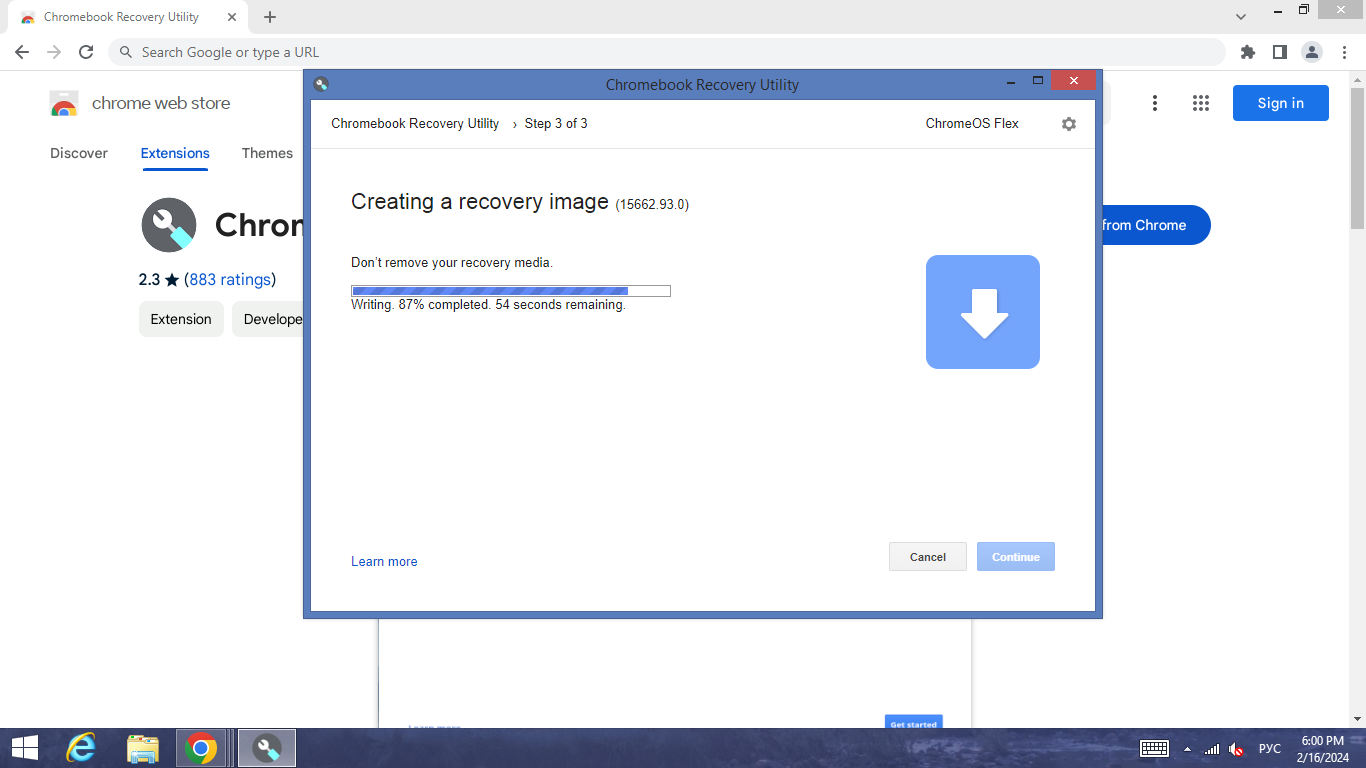Click the large blue download arrow icon
Screen dimensions: 1366x768
pyautogui.click(x=983, y=312)
